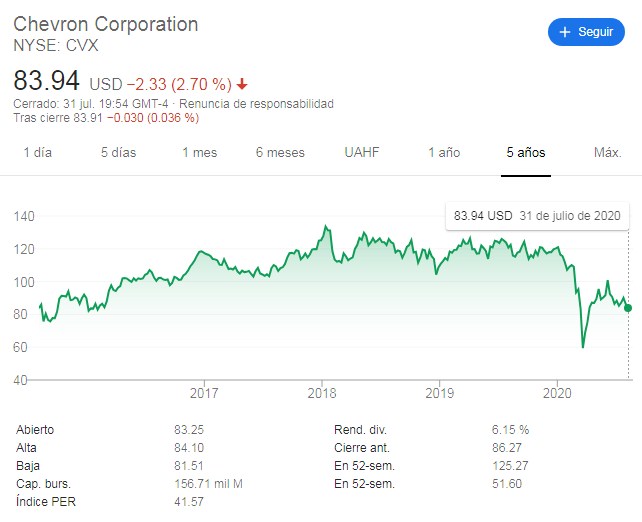Click the 83.94 USD chart tooltip

point(537,216)
